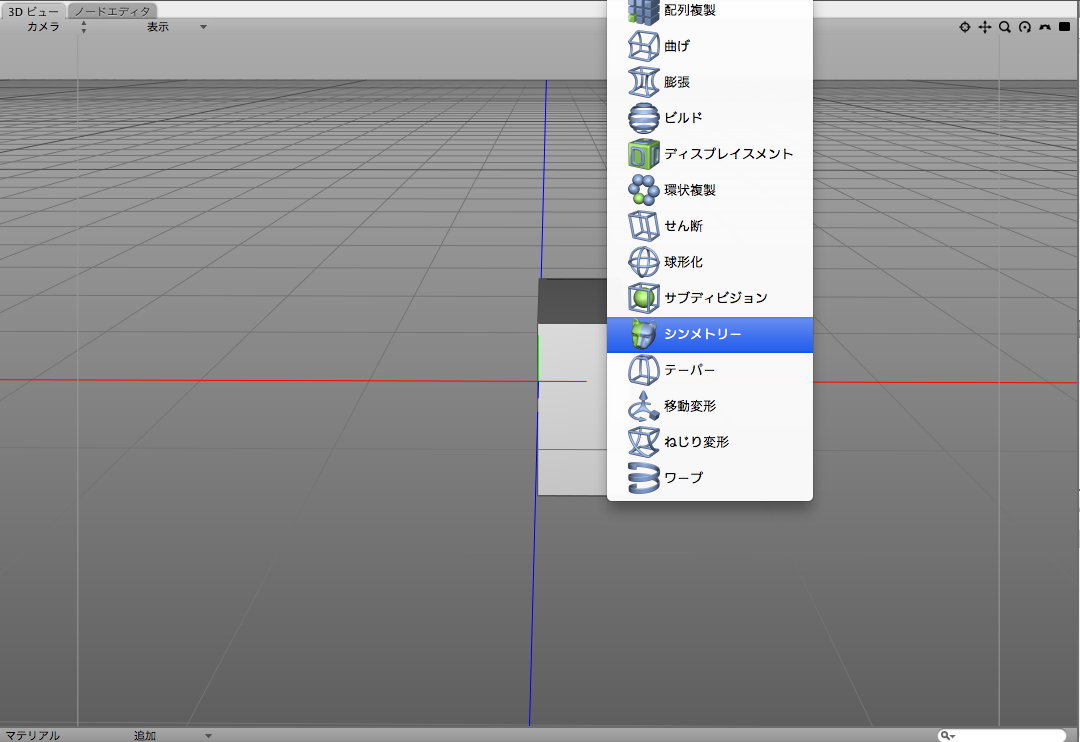Click the マテリアル panel label
Screen dimensions: 1080x742
(32, 735)
